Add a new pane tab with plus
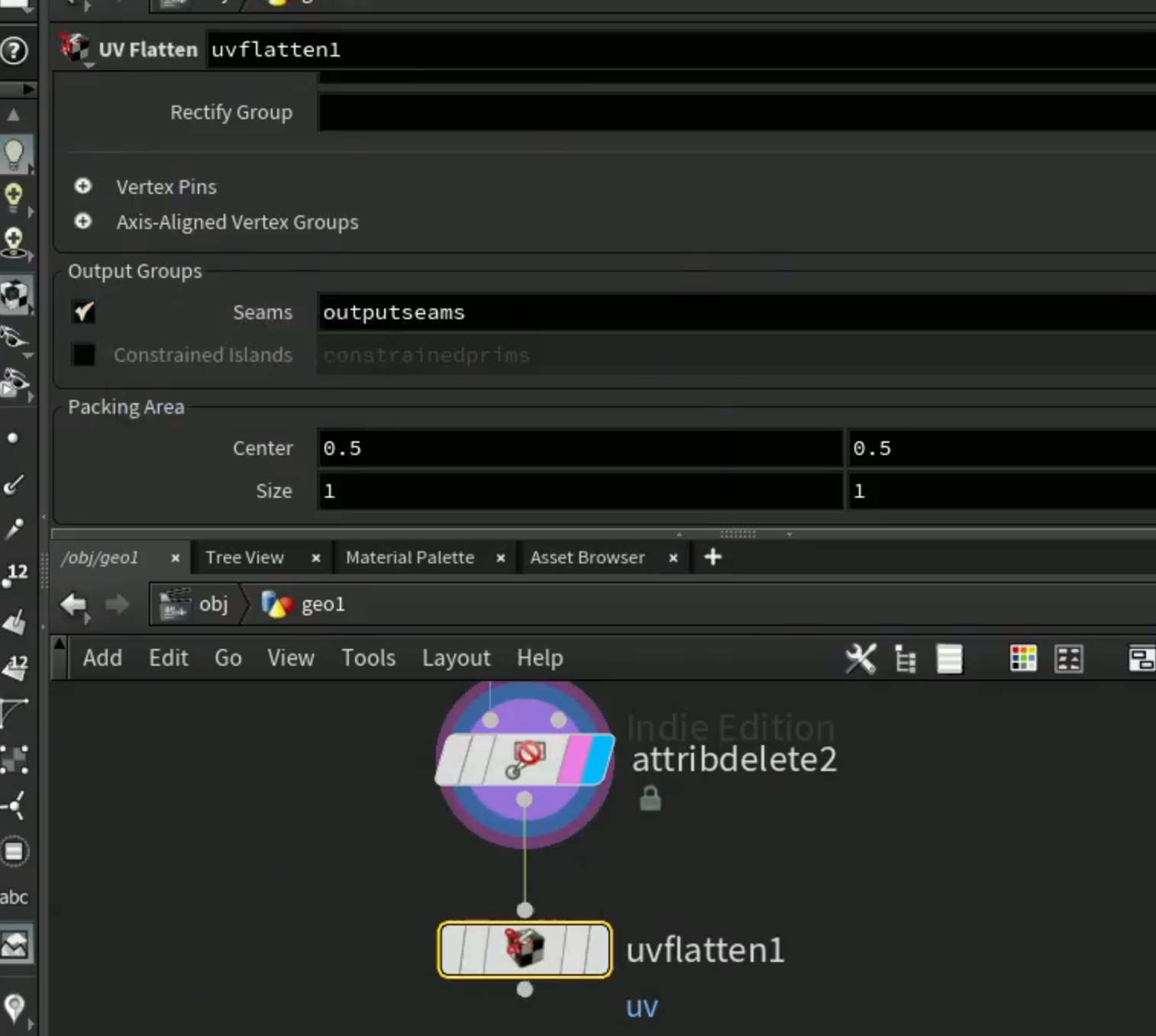This screenshot has width=1156, height=1036. point(713,557)
